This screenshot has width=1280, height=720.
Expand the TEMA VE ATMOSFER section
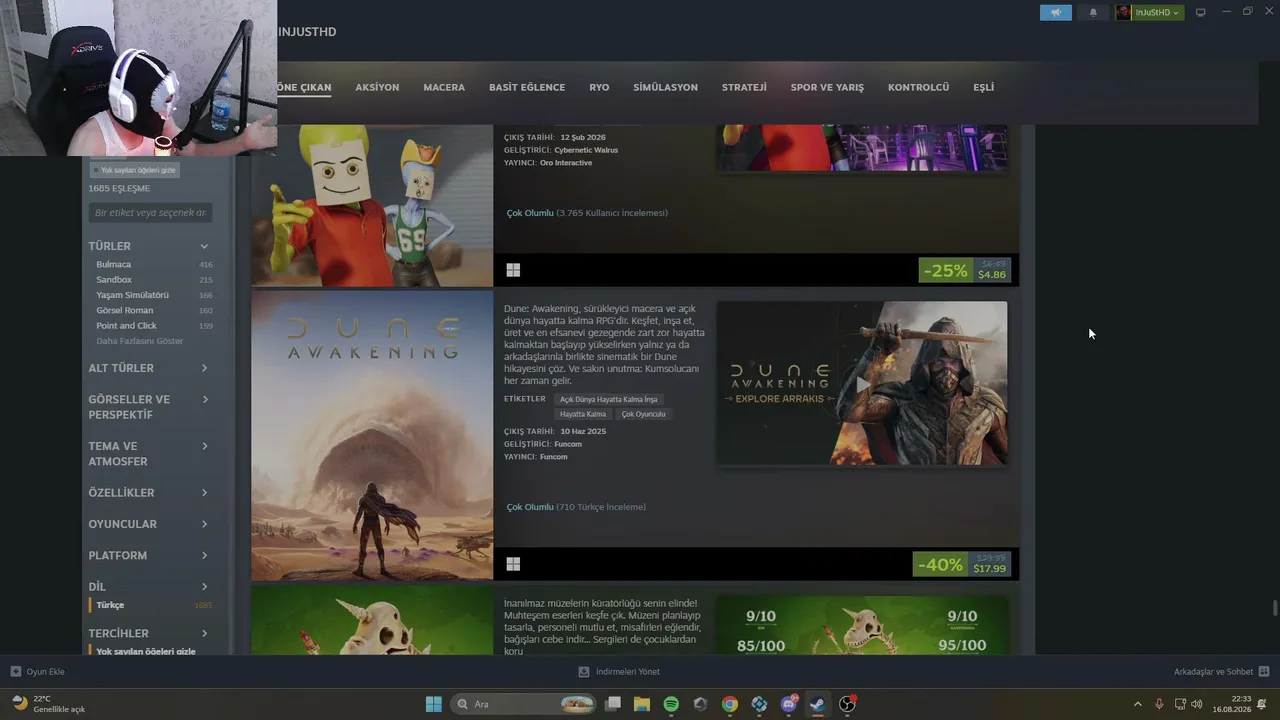150,454
